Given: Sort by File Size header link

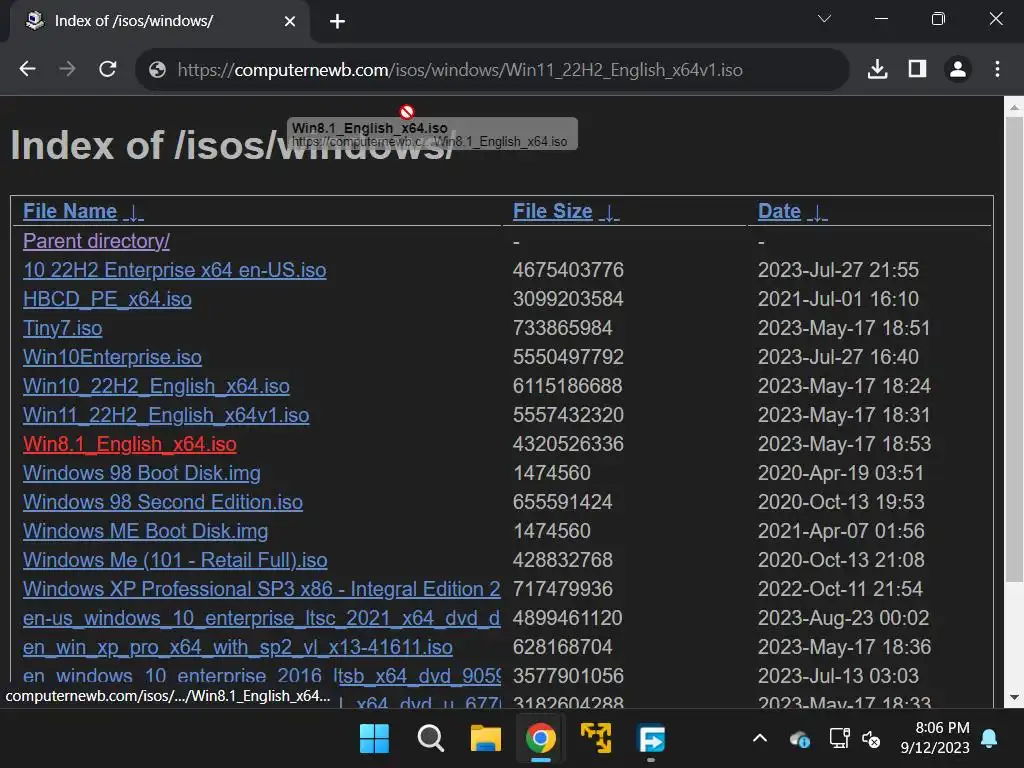Looking at the screenshot, I should tap(552, 211).
